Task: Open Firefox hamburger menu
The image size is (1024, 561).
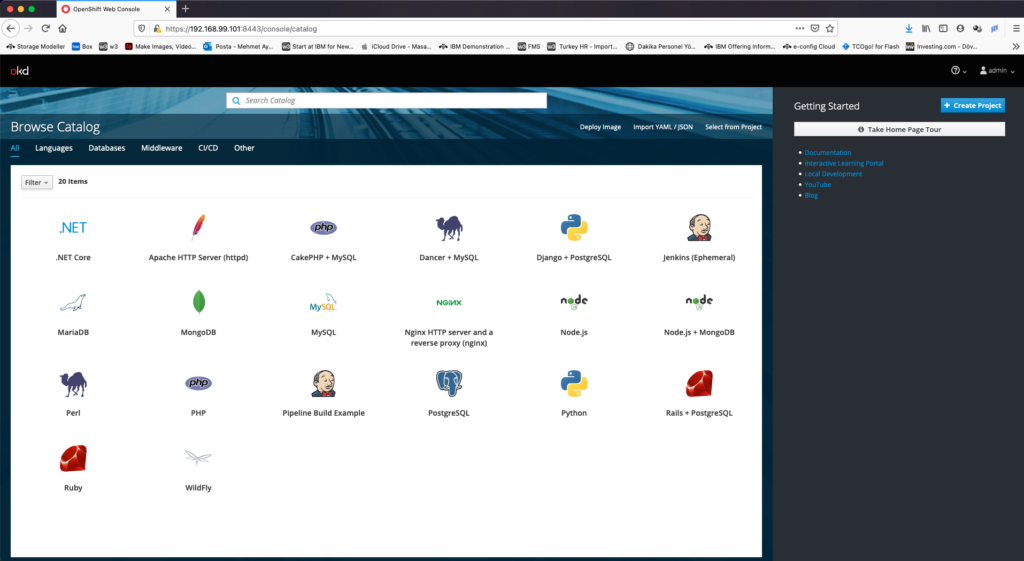Action: click(x=1016, y=28)
